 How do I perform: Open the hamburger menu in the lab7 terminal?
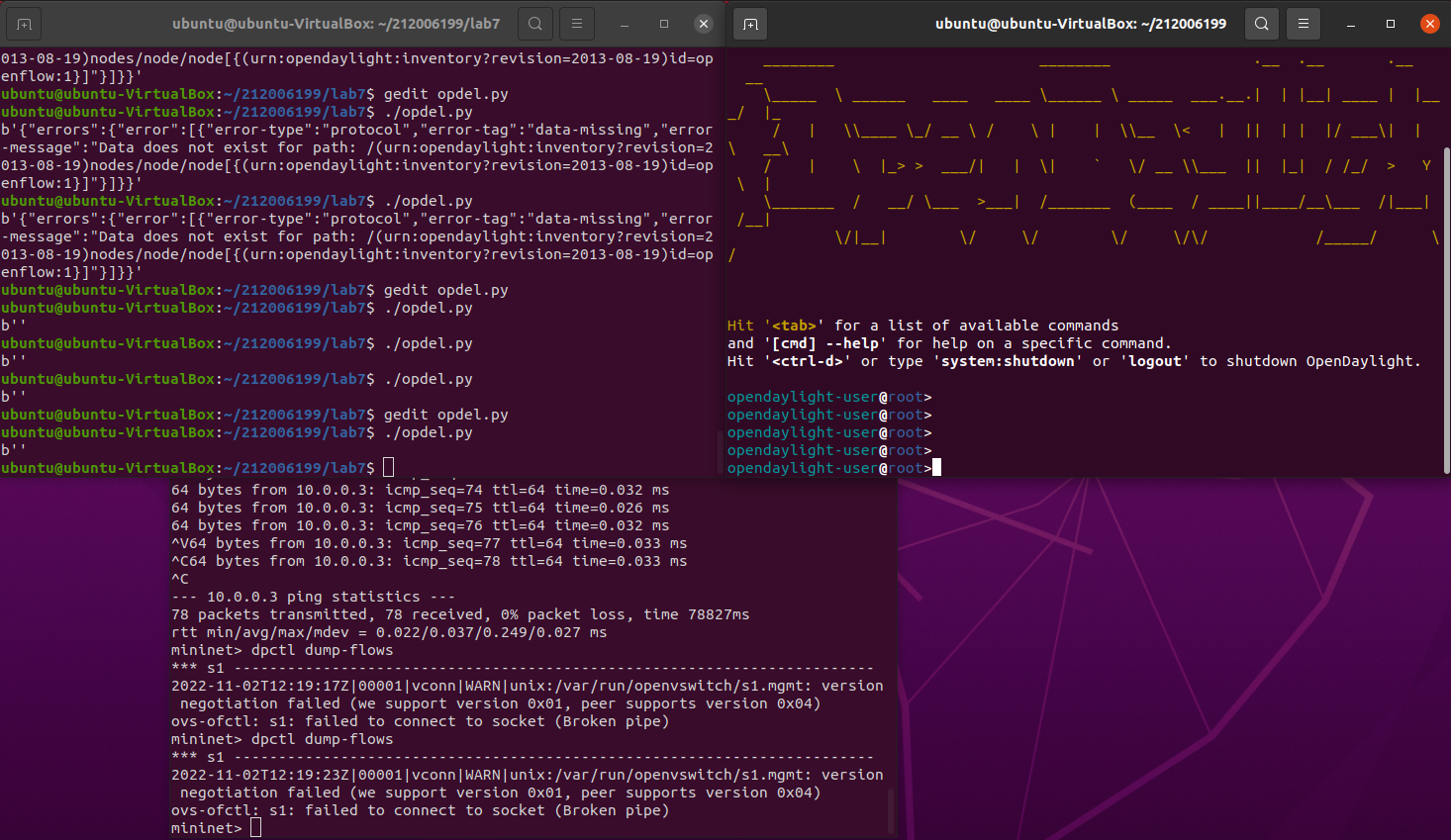pyautogui.click(x=577, y=24)
